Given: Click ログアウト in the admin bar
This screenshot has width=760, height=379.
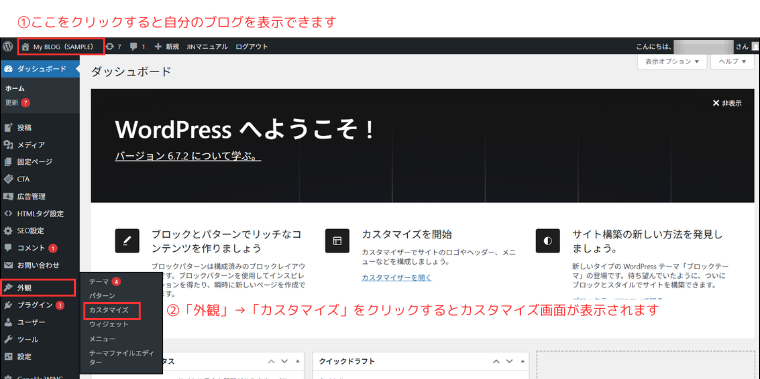Looking at the screenshot, I should [x=252, y=47].
